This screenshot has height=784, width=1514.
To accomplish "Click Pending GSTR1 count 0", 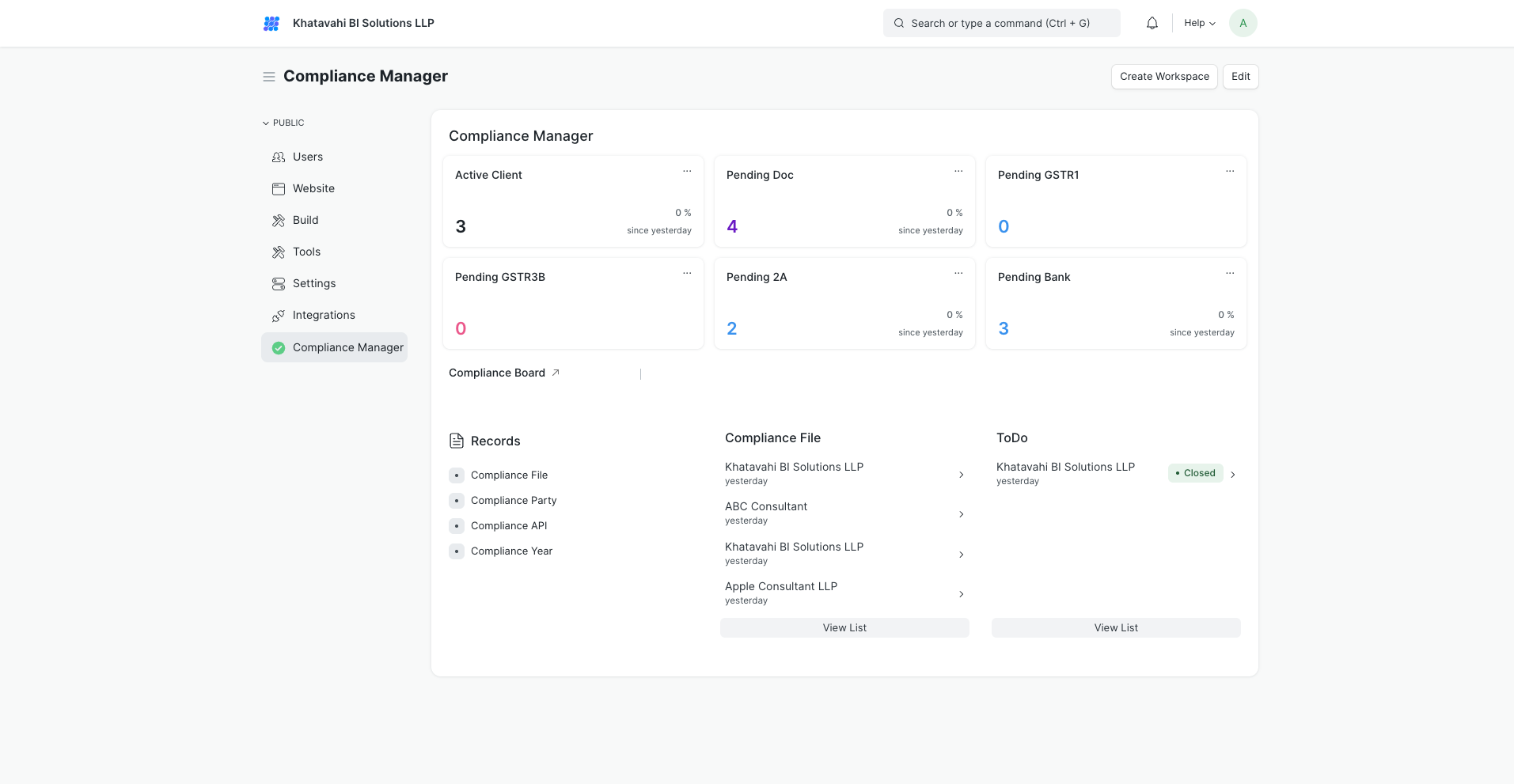I will [1004, 227].
